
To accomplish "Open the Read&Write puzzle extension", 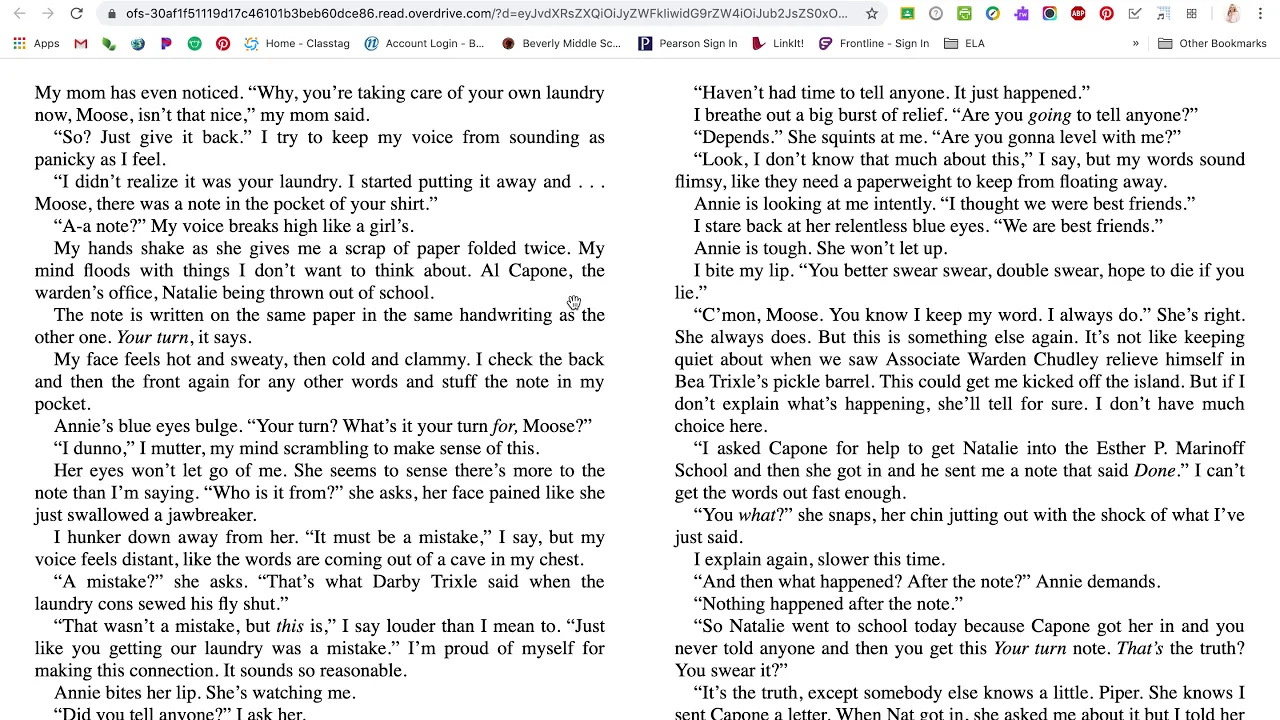I will (x=1021, y=14).
